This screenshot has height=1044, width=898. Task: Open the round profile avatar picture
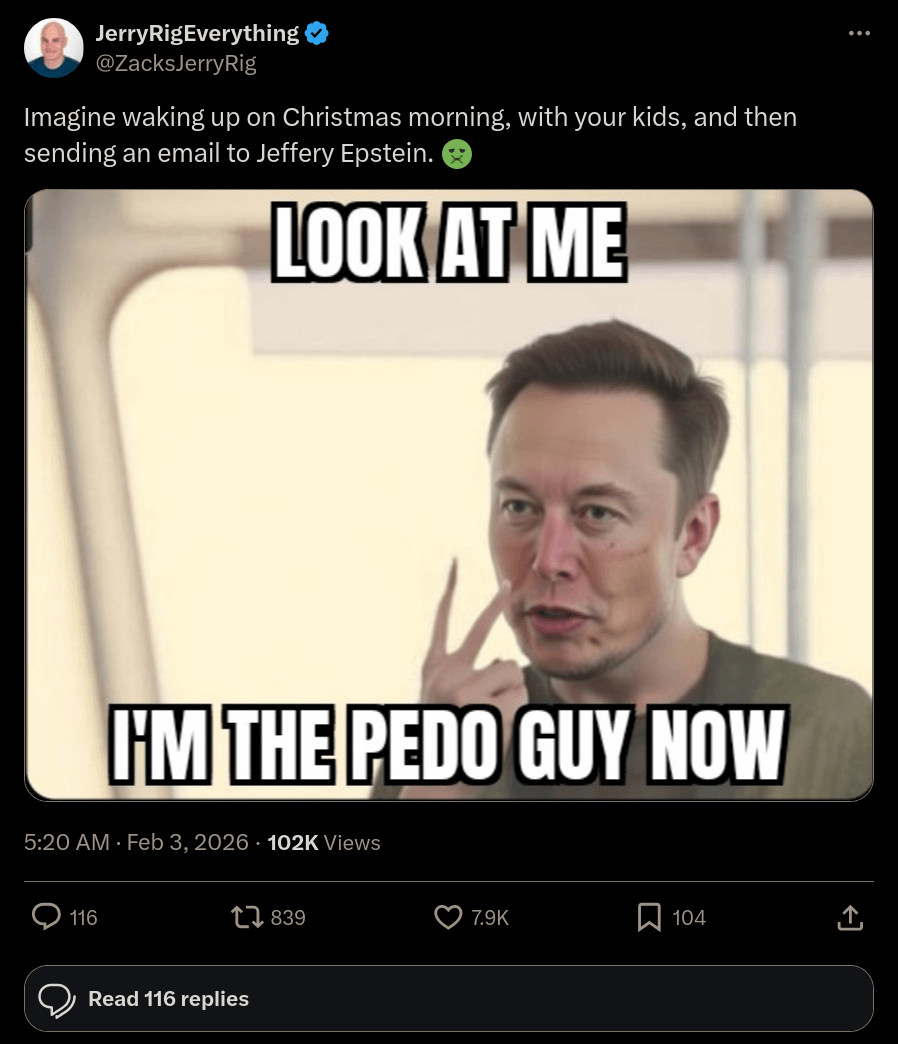[54, 48]
